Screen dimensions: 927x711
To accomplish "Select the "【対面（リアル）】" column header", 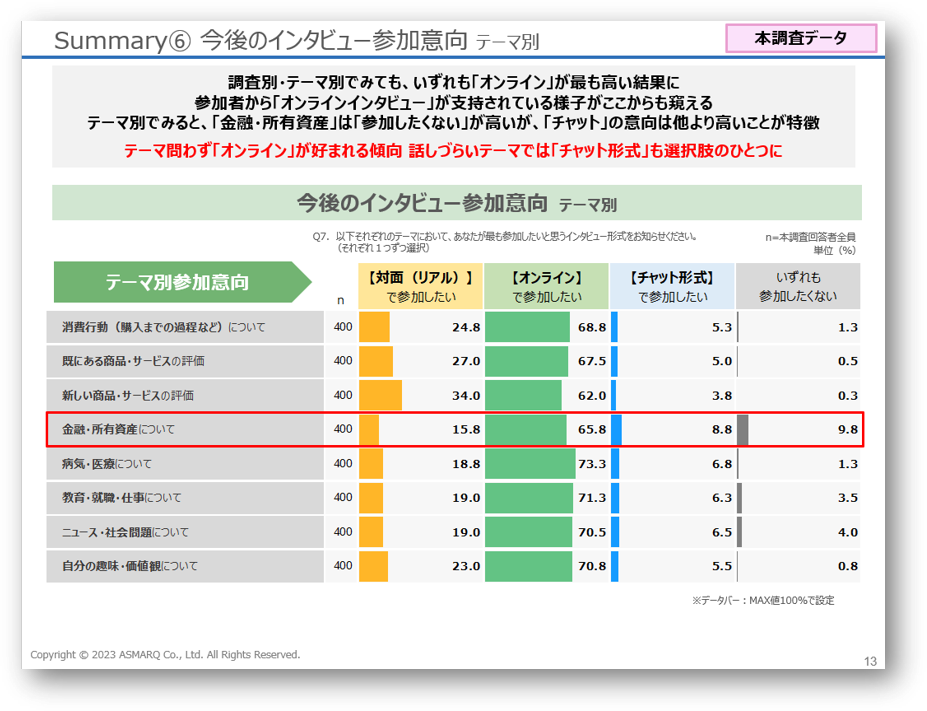I will (x=420, y=286).
